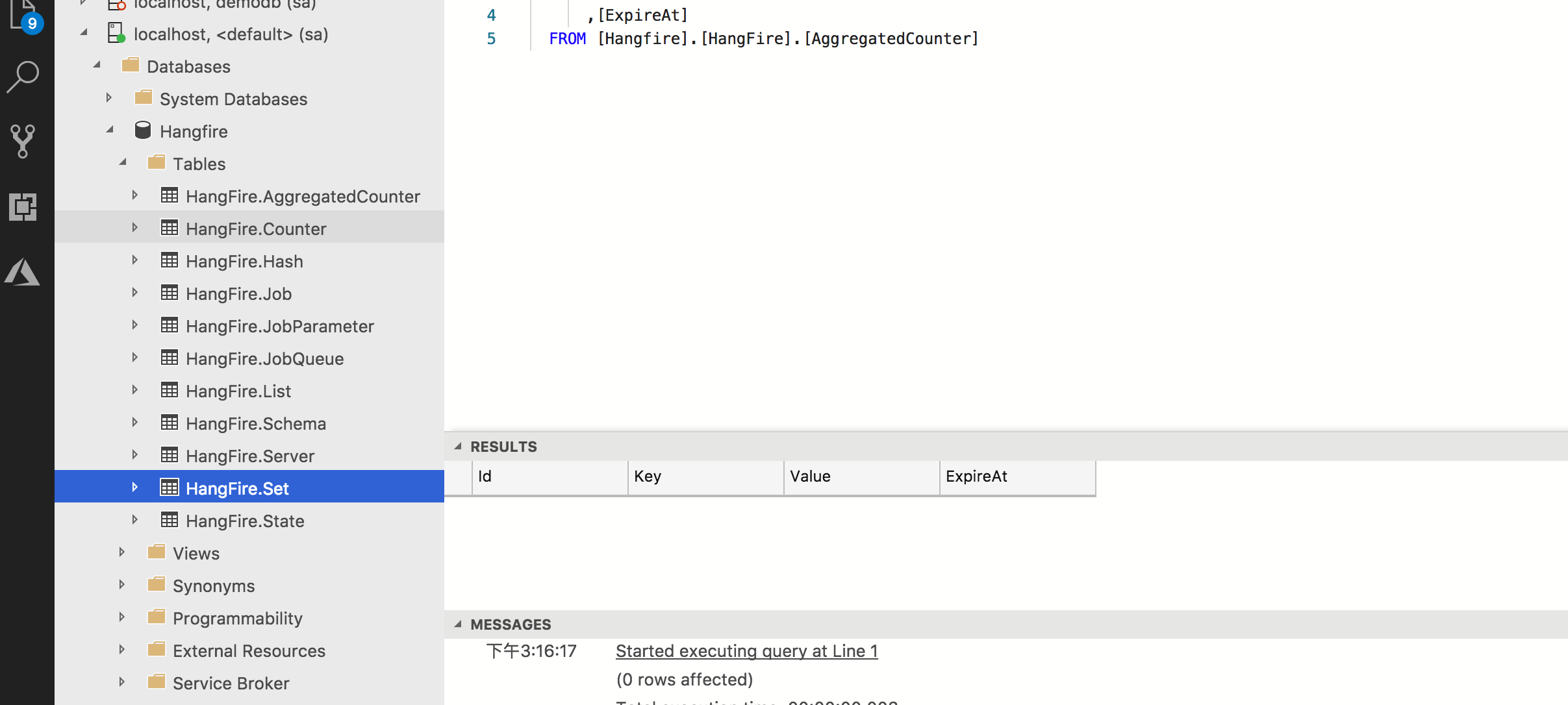Click table icon for HangFire.Counter
Viewport: 1568px width, 705px height.
tap(170, 228)
